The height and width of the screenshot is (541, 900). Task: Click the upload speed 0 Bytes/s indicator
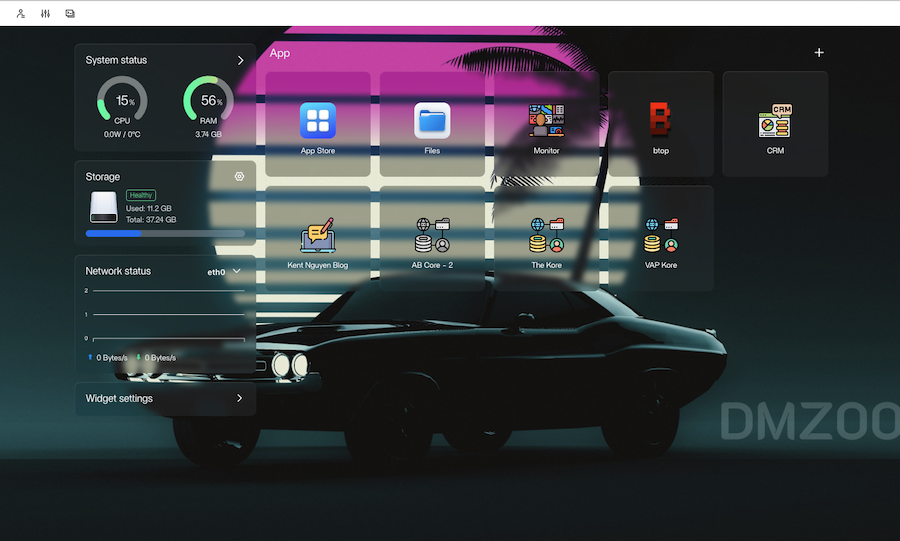[x=107, y=357]
